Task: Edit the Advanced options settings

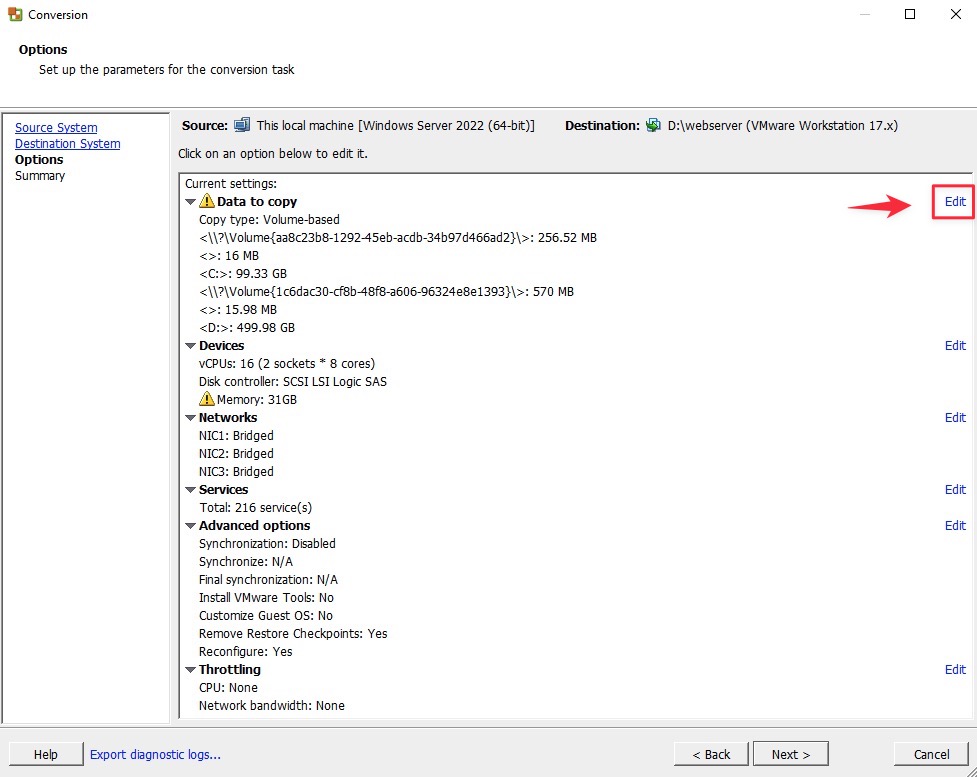Action: (x=955, y=525)
